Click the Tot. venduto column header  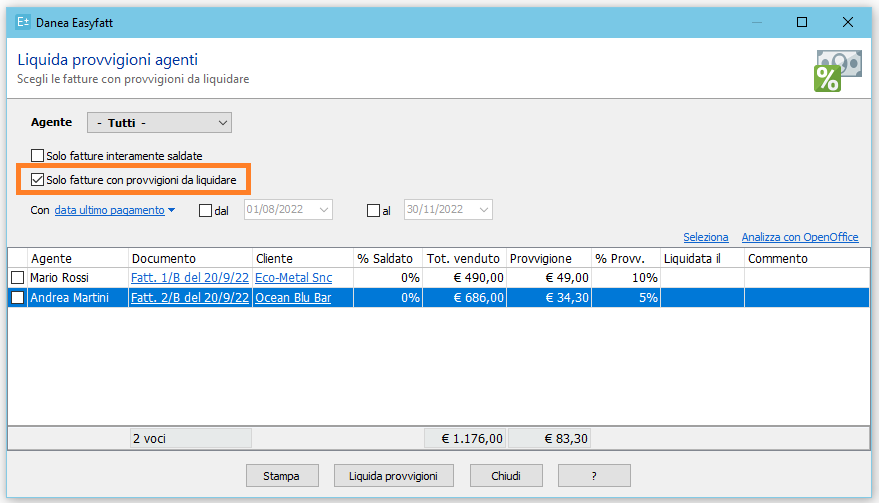coord(464,258)
